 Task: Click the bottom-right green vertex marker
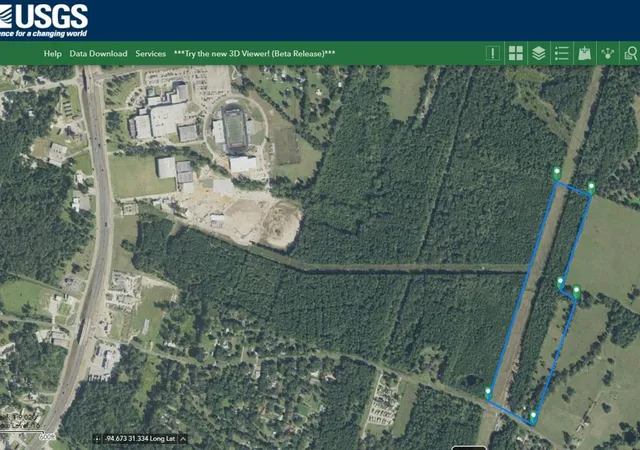click(x=533, y=417)
